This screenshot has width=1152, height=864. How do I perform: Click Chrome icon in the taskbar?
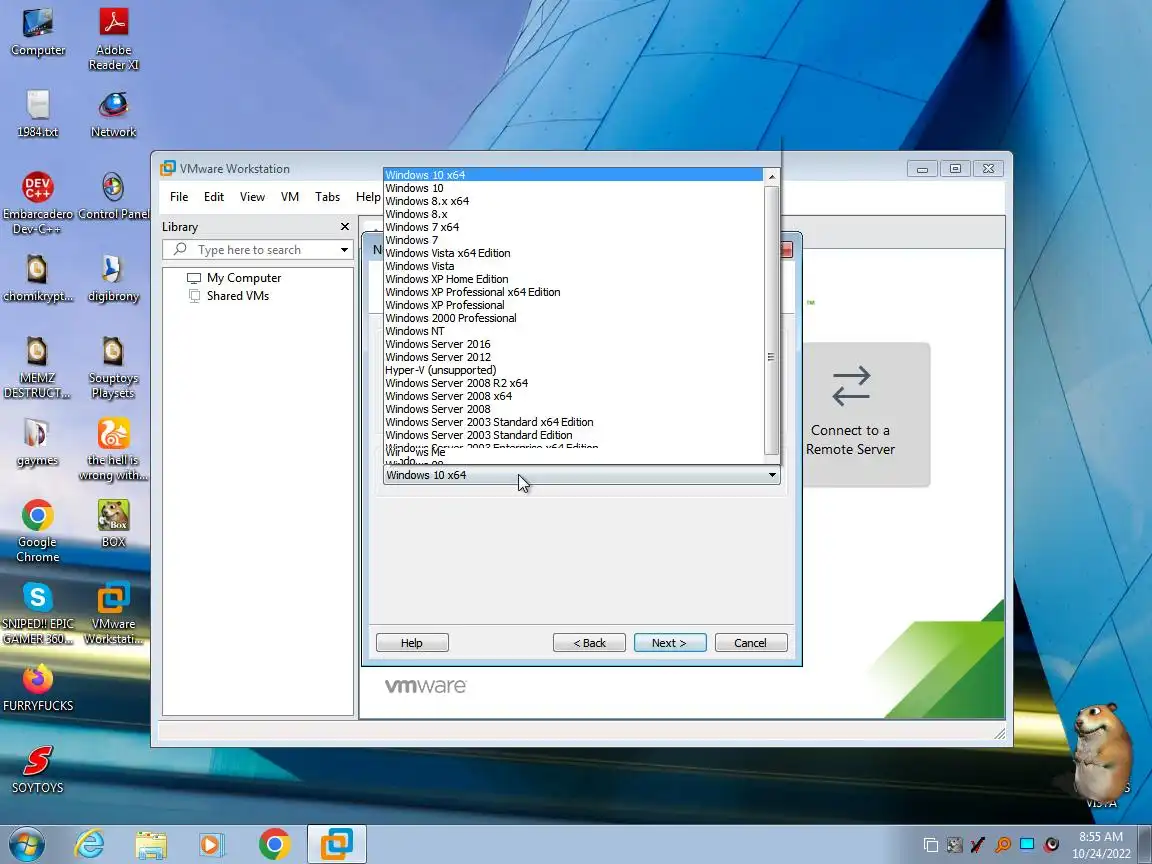point(274,844)
